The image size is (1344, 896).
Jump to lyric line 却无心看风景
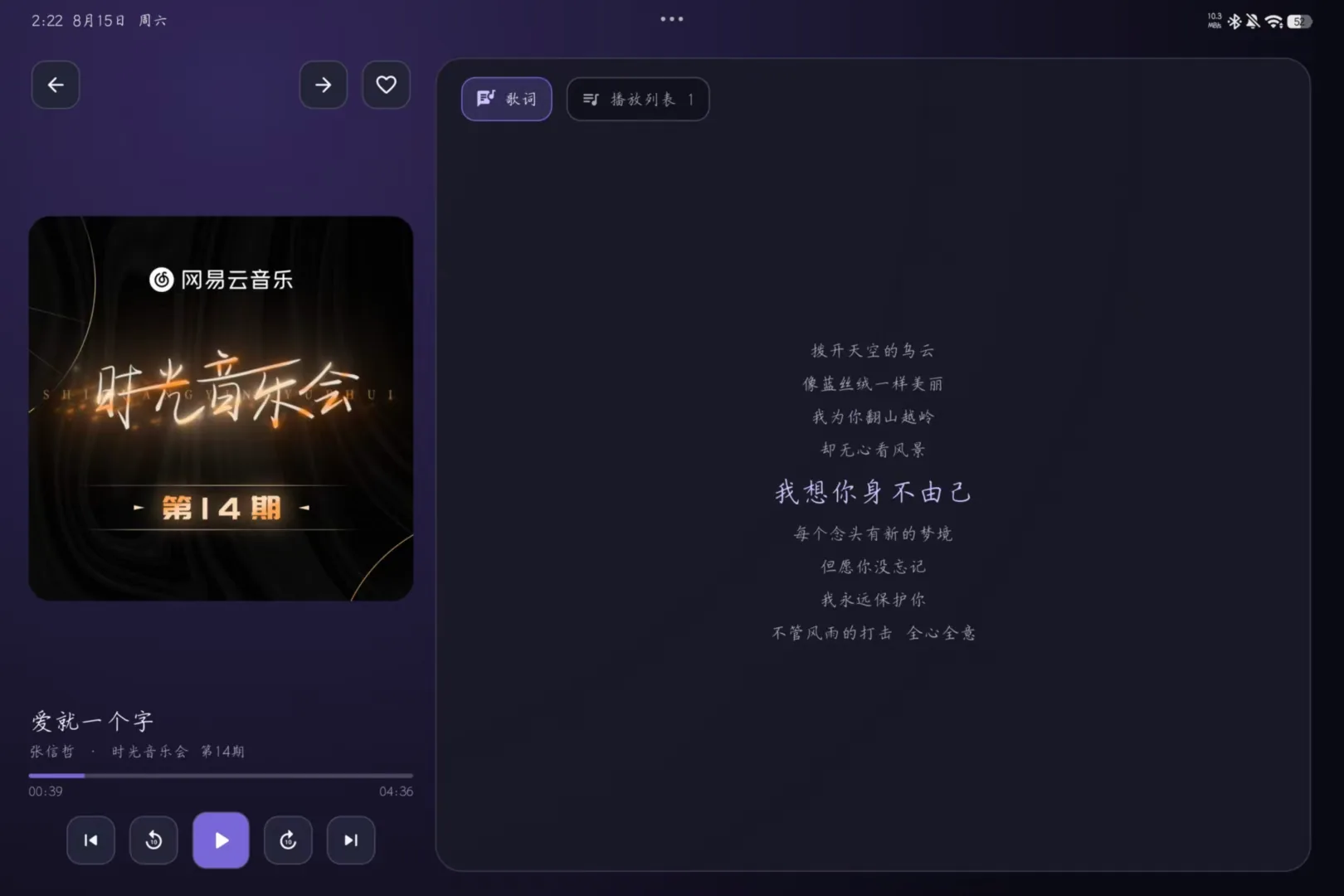873,450
